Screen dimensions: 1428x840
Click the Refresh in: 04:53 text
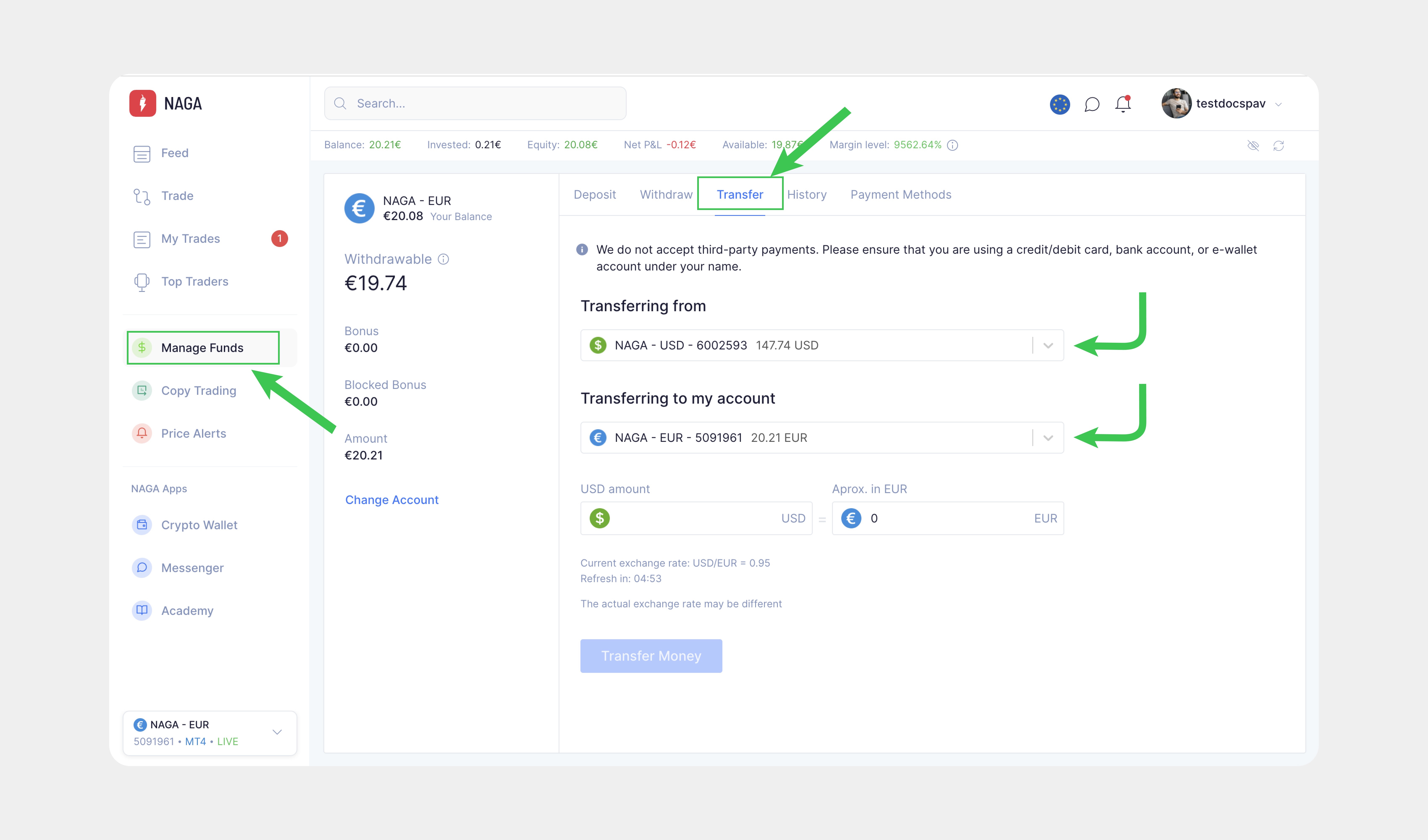click(x=621, y=579)
